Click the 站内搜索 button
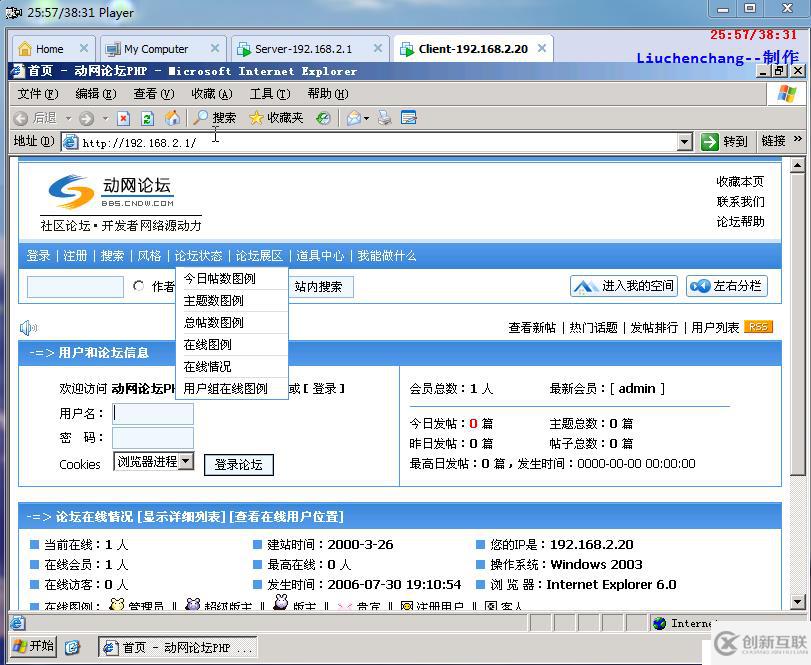This screenshot has width=811, height=665. click(x=320, y=286)
